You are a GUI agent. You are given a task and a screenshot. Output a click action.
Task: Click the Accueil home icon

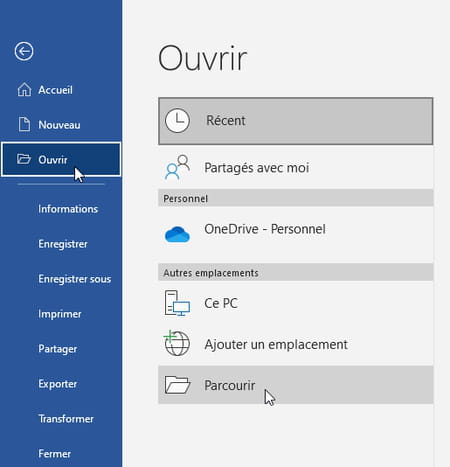[24, 90]
